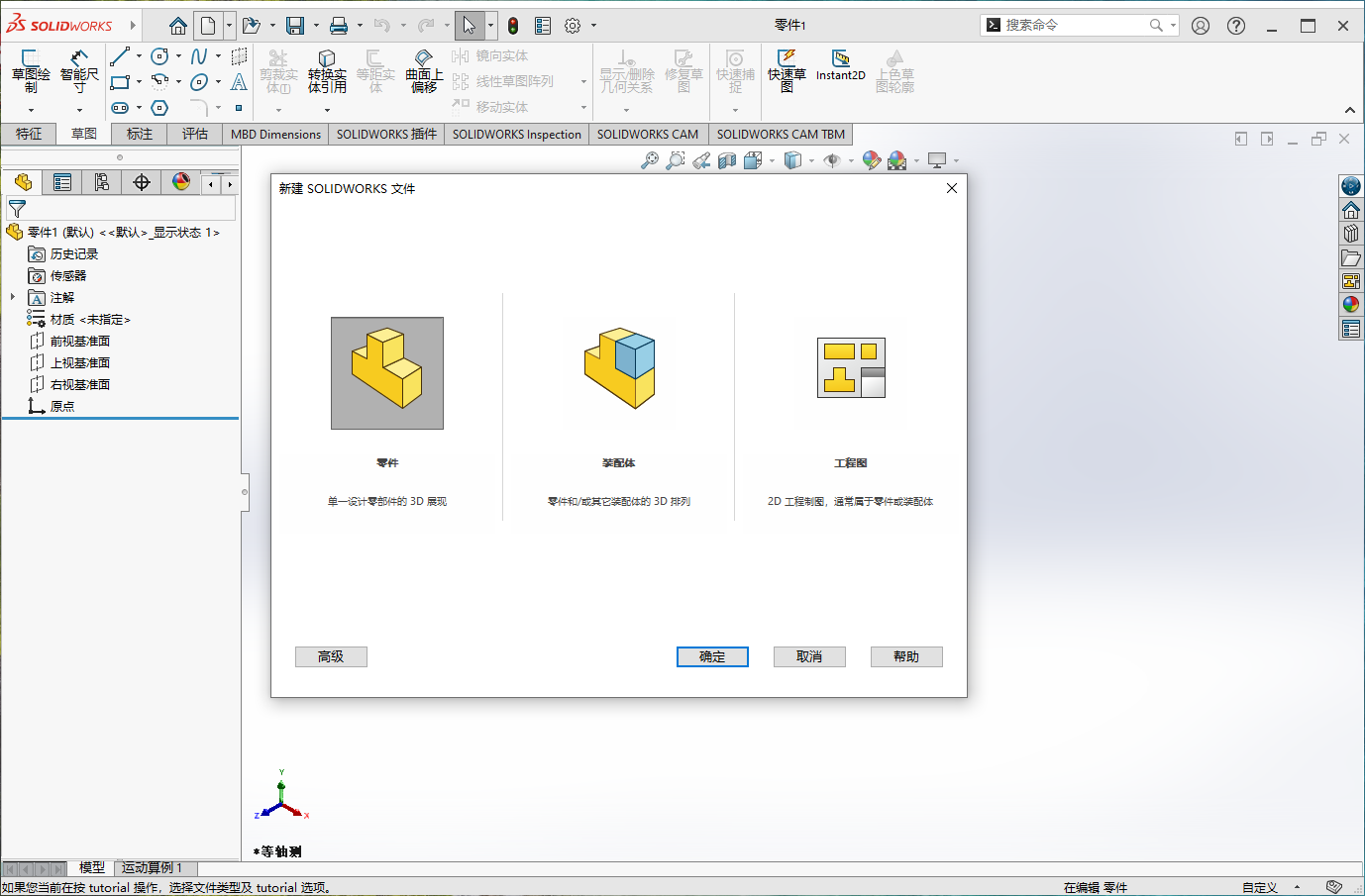1365x896 pixels.
Task: Click the Home icon in top toolbar
Action: click(x=178, y=26)
